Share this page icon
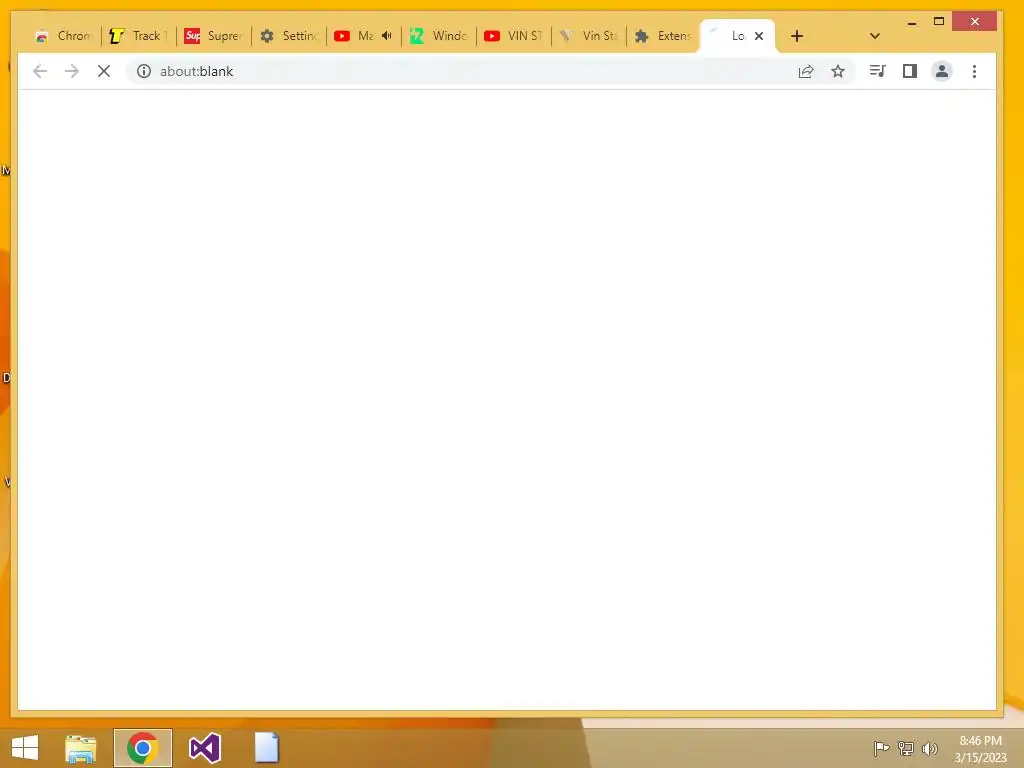The width and height of the screenshot is (1024, 768). point(806,71)
